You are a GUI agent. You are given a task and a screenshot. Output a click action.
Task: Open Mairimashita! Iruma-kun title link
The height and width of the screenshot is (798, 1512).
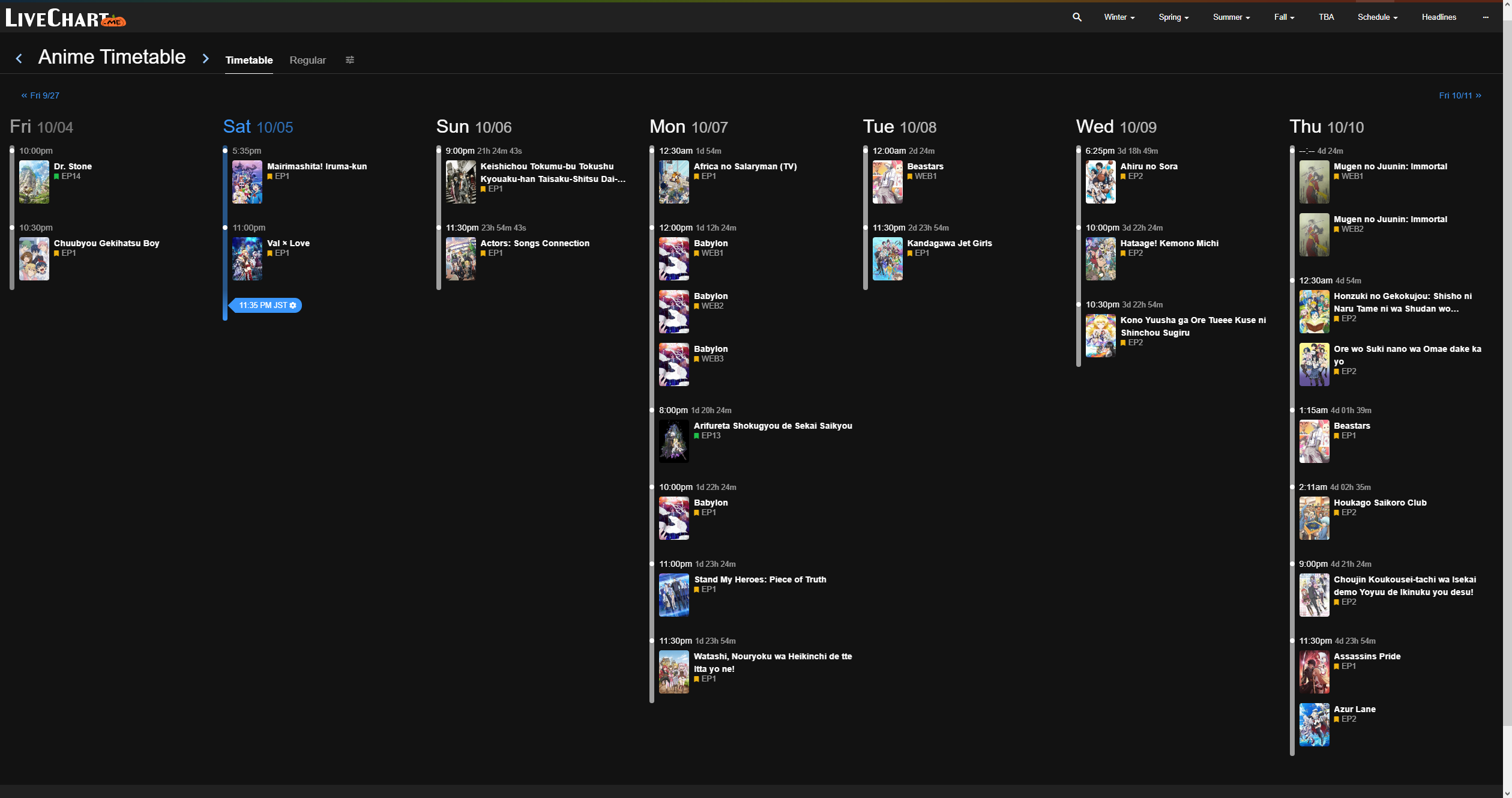[317, 166]
